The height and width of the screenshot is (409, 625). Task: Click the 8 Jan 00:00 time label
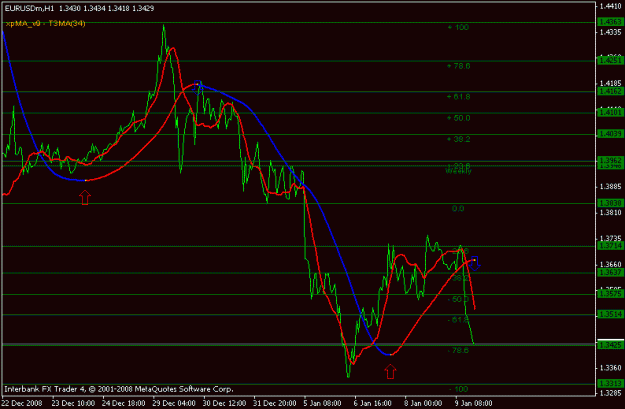(x=423, y=403)
